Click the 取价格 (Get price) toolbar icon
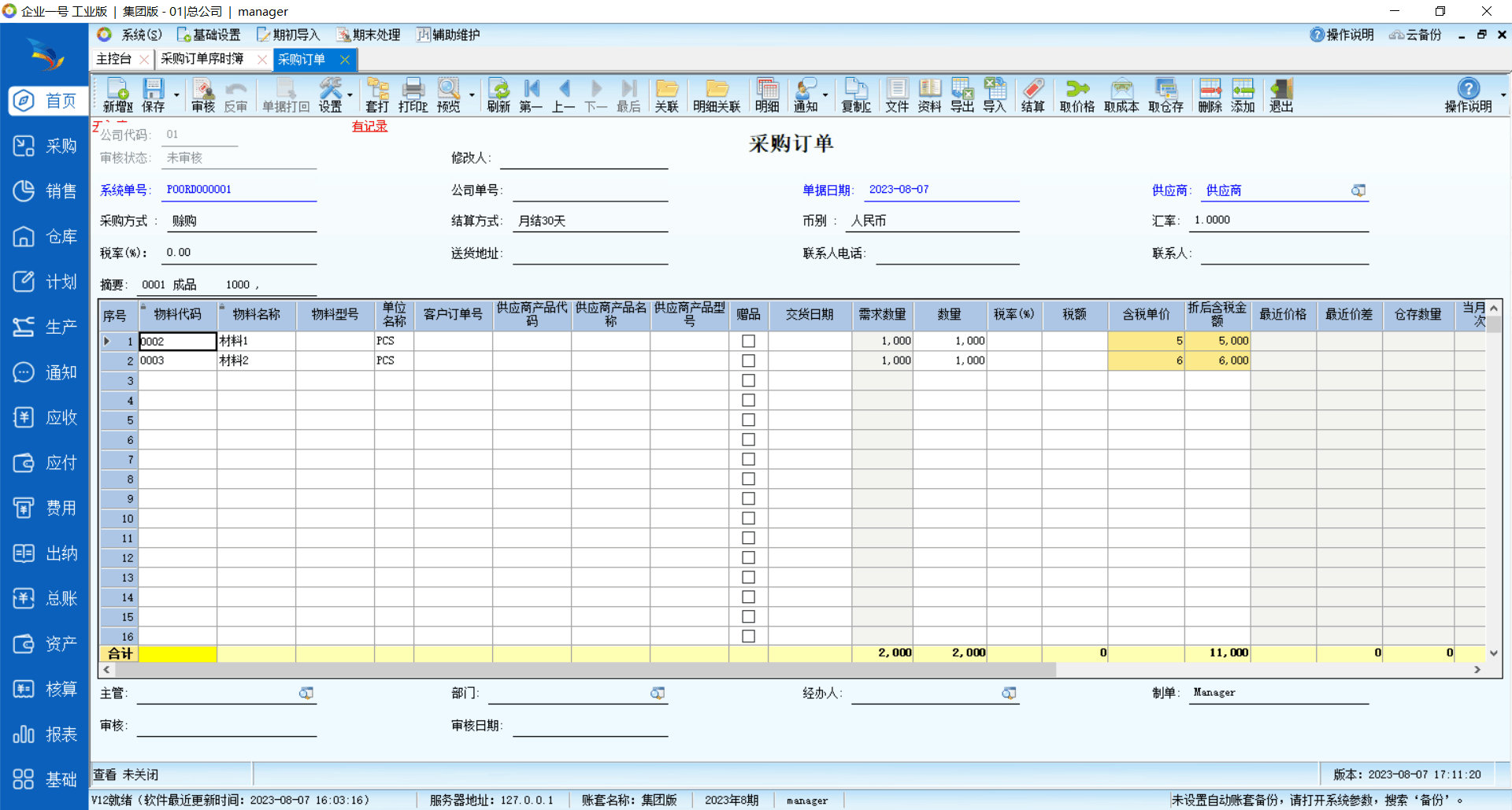Image resolution: width=1512 pixels, height=810 pixels. 1077,95
